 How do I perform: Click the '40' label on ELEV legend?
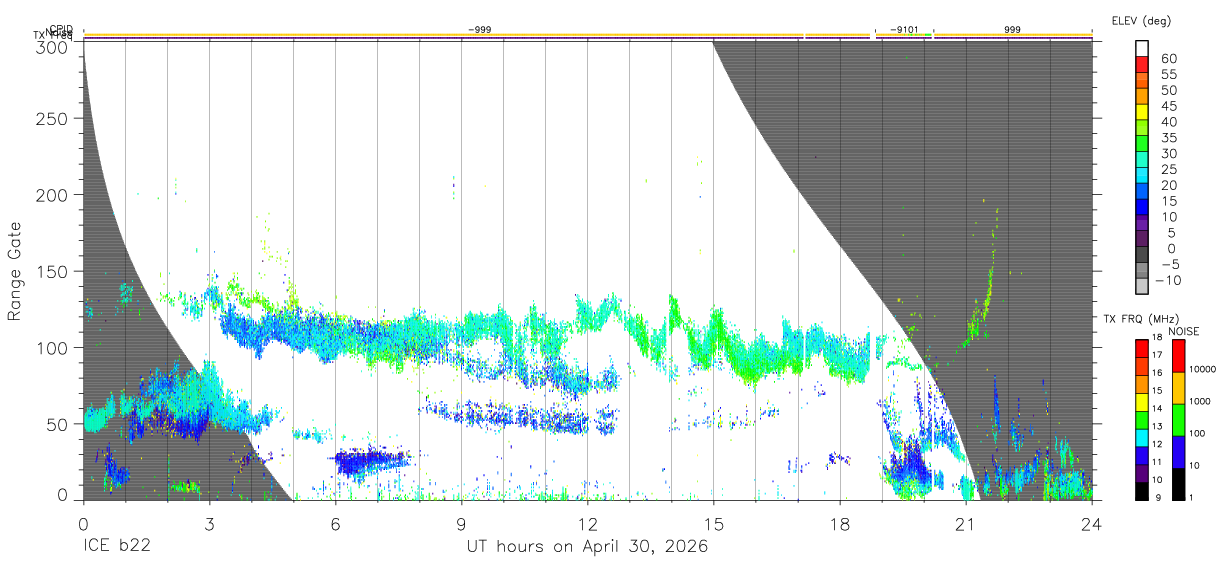point(1169,122)
